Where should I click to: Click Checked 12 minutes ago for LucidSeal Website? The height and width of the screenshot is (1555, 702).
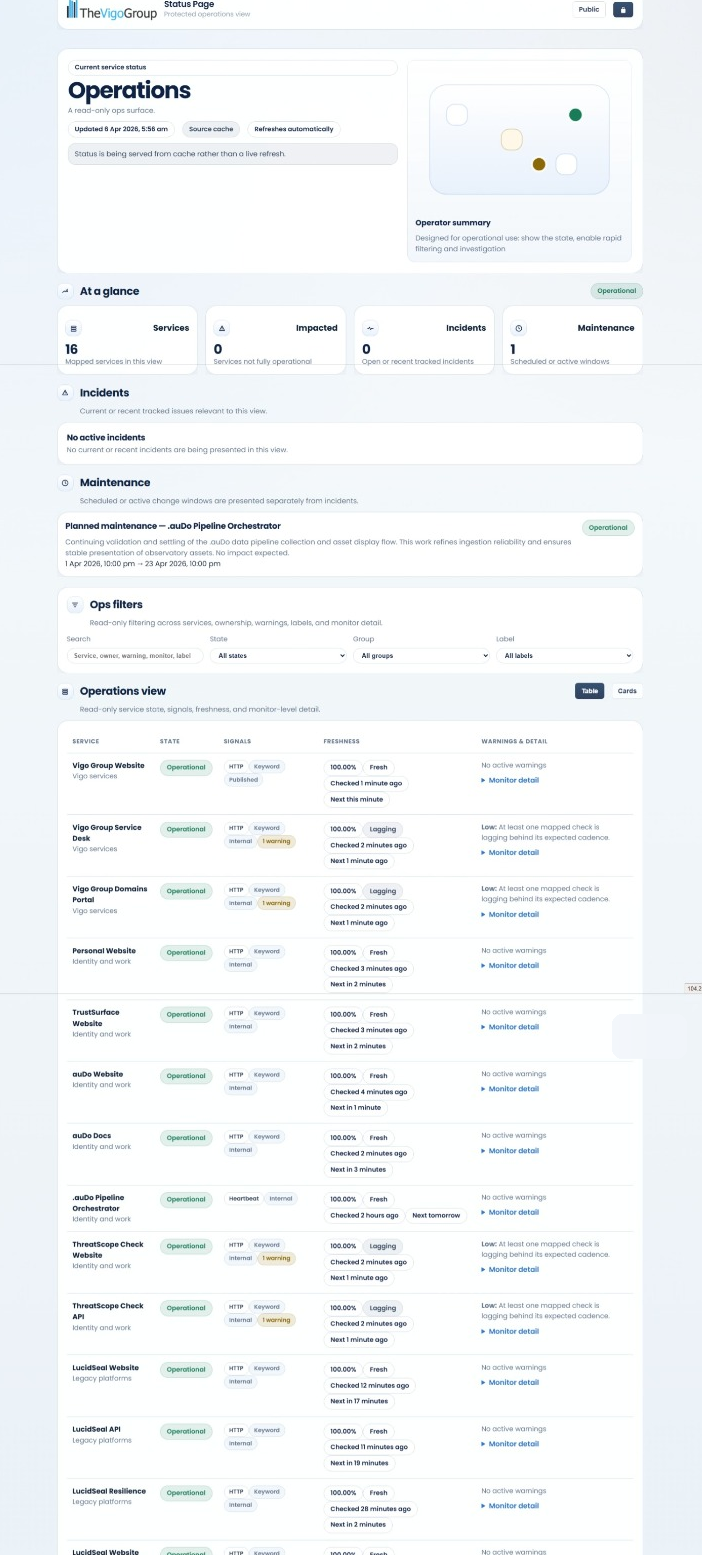[370, 1386]
